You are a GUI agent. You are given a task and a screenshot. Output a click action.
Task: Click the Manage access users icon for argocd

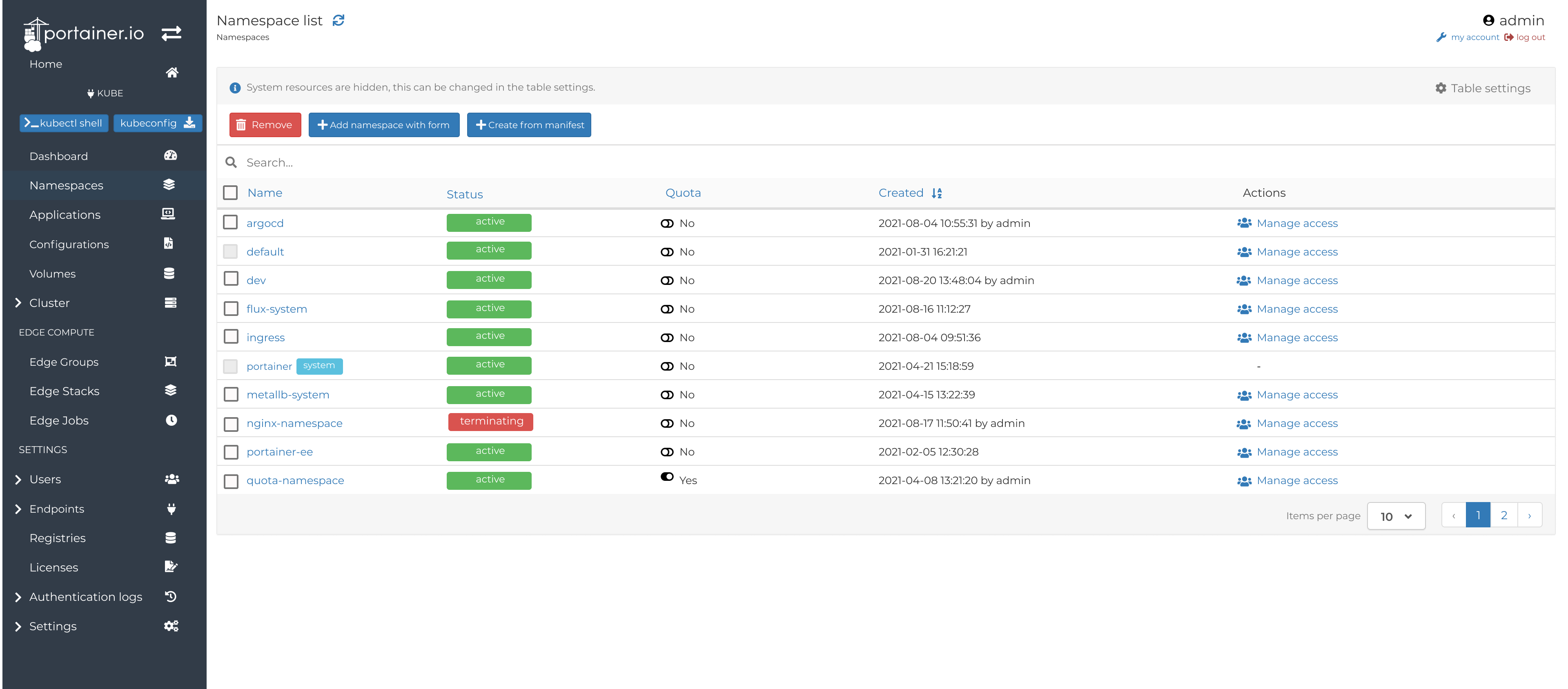tap(1245, 223)
